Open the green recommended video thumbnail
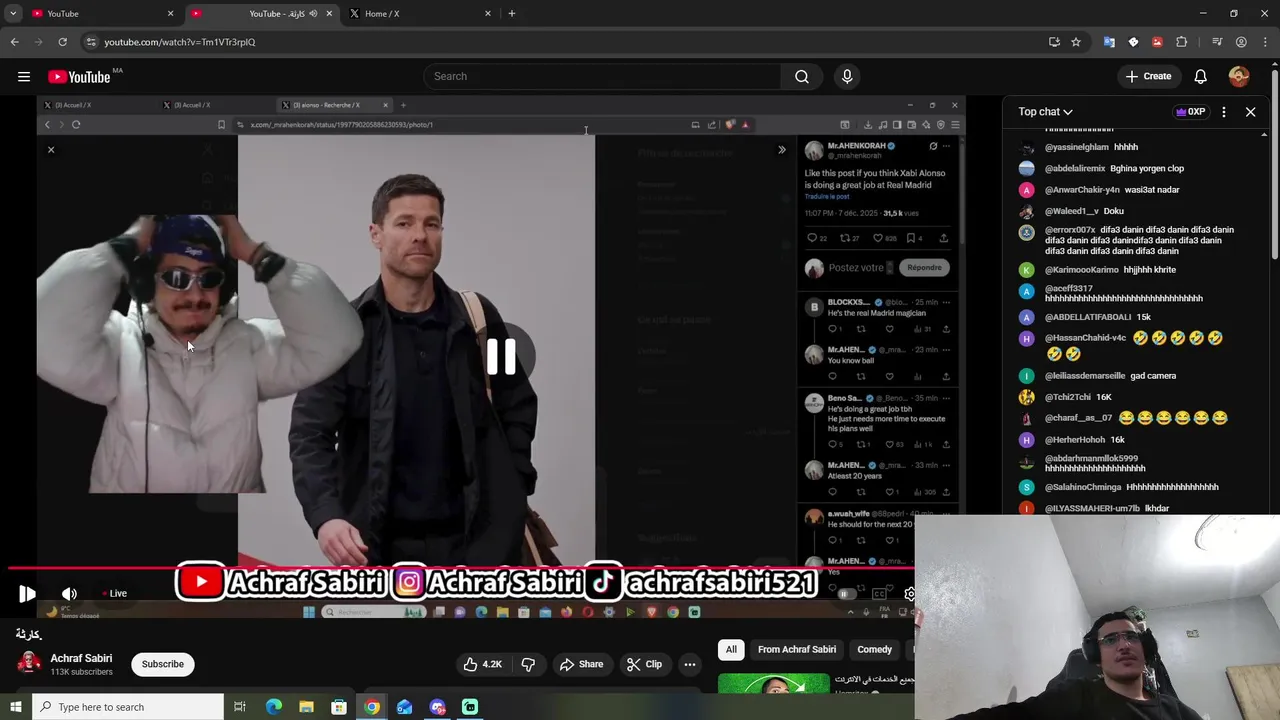Viewport: 1280px width, 720px height. click(x=773, y=683)
